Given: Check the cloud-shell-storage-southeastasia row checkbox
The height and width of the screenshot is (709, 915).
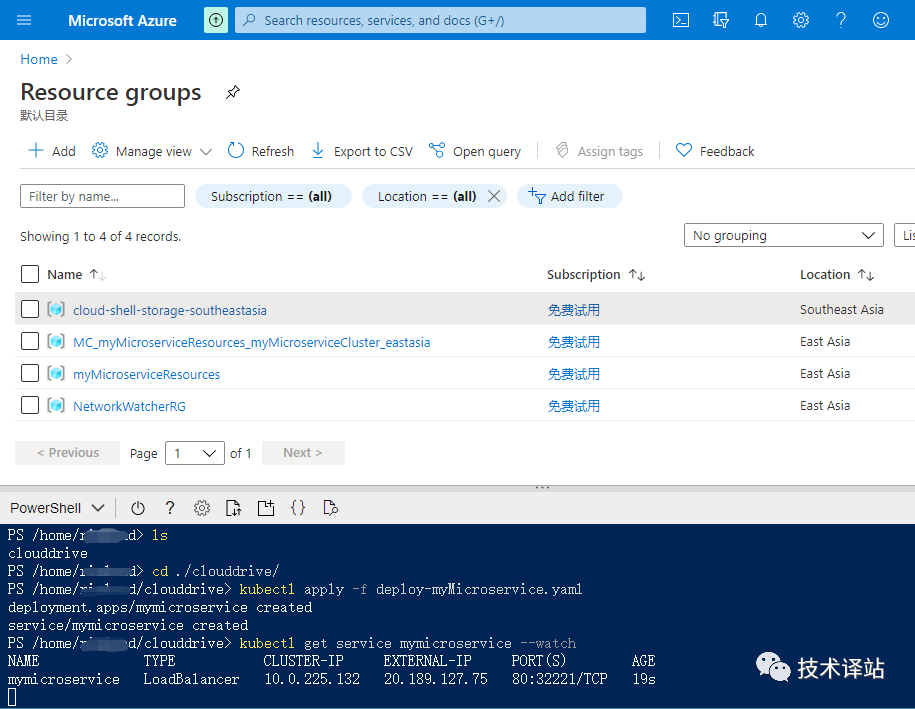Looking at the screenshot, I should 30,309.
